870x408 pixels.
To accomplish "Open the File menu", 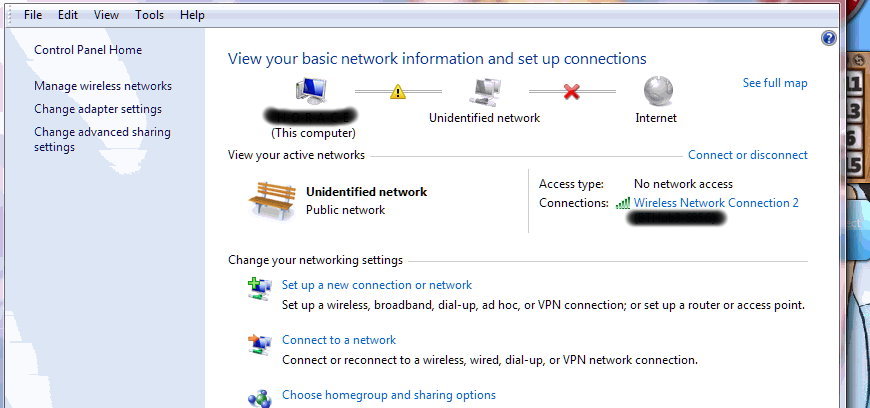I will pos(33,15).
